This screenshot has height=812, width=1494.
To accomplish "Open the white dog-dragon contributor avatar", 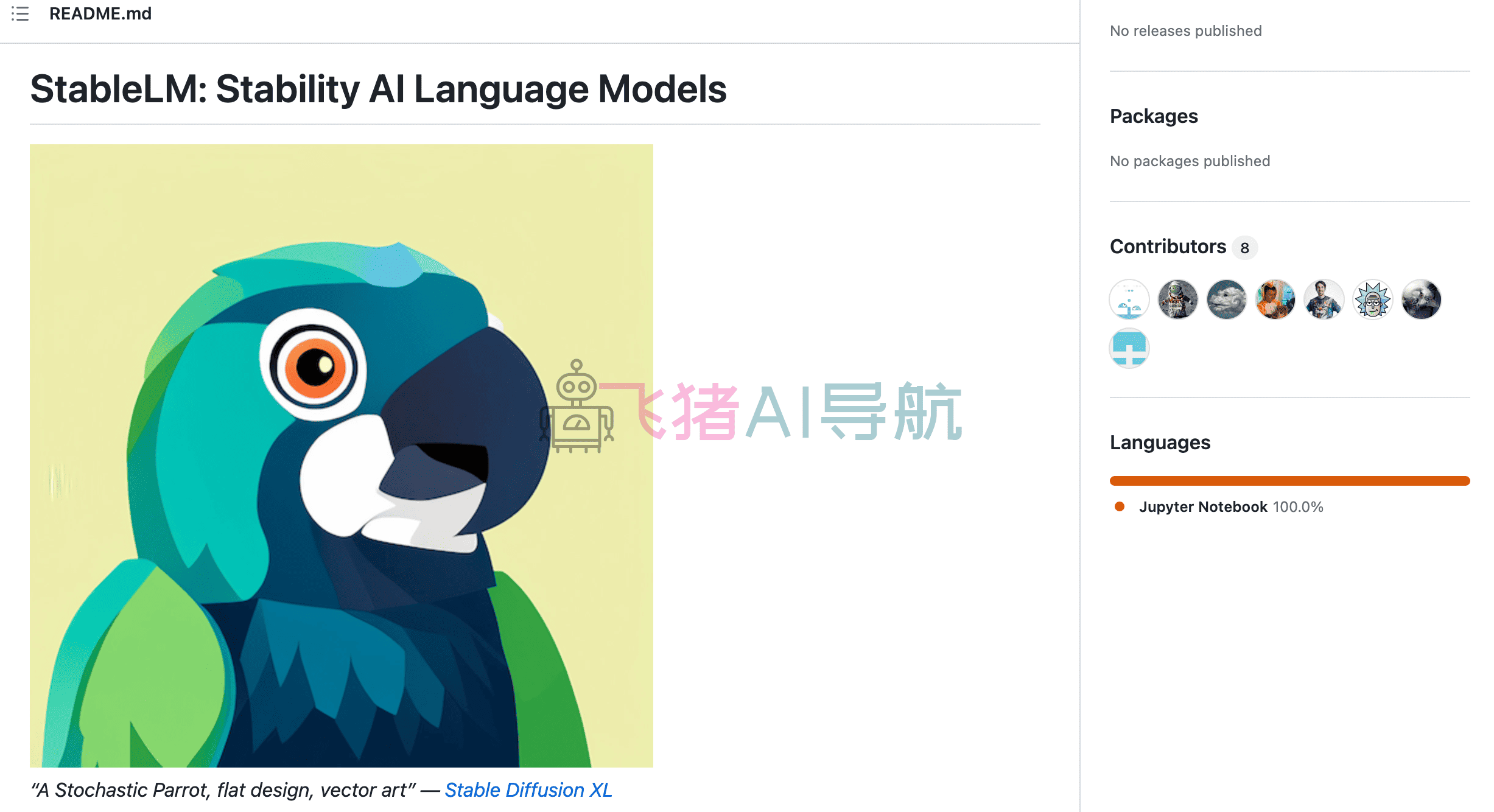I will tap(1226, 299).
